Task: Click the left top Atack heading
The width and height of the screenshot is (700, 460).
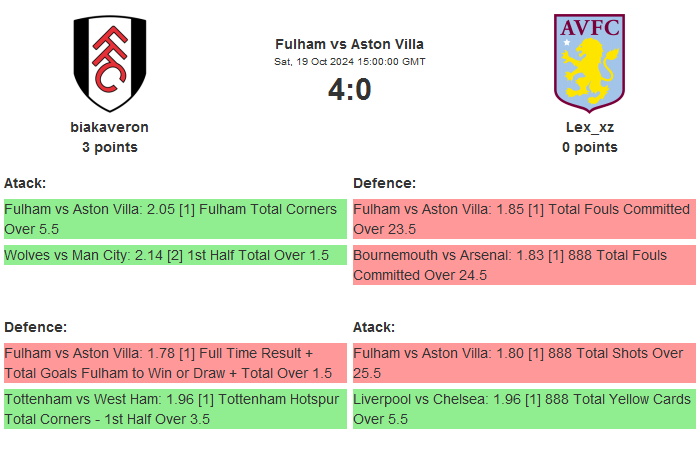Action: tap(25, 183)
